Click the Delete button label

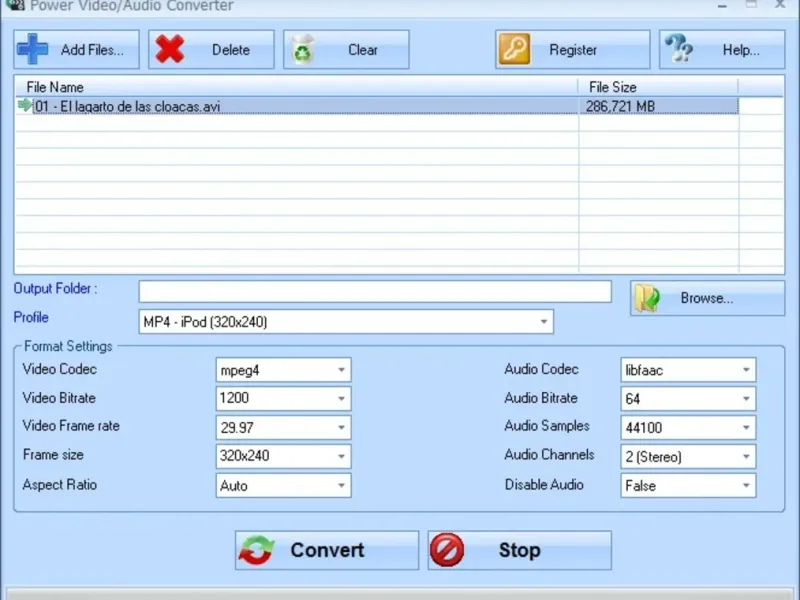click(231, 50)
